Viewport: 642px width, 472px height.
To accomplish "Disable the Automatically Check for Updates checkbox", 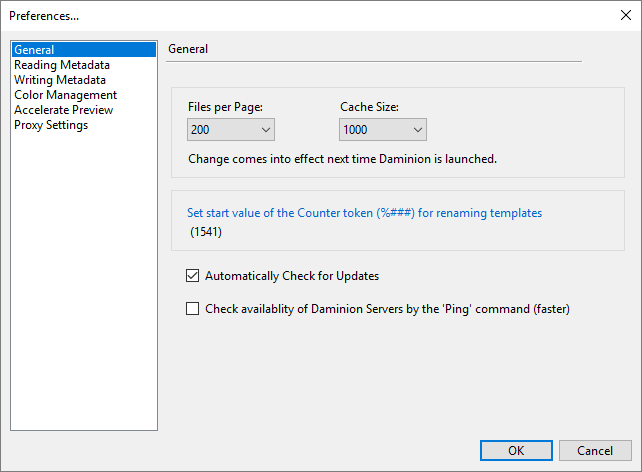I will click(193, 276).
